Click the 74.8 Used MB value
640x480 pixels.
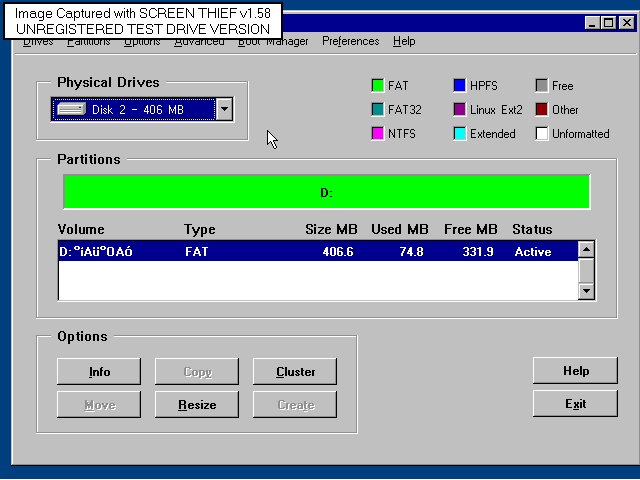click(411, 251)
